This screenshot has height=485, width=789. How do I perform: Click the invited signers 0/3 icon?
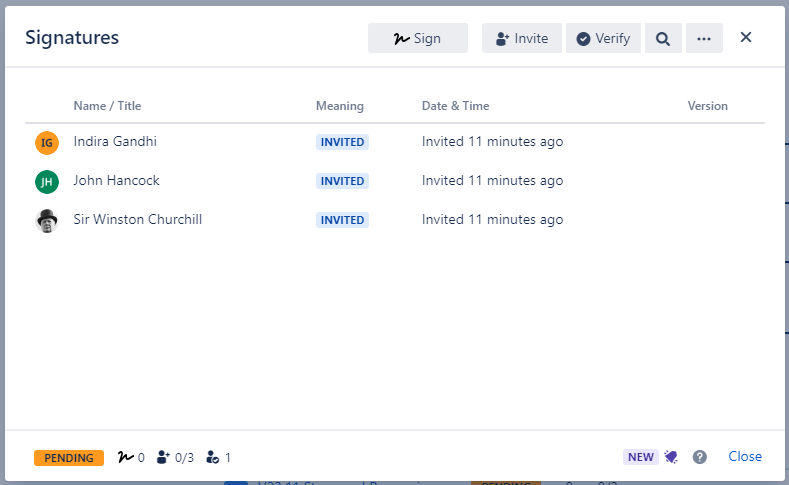click(164, 458)
